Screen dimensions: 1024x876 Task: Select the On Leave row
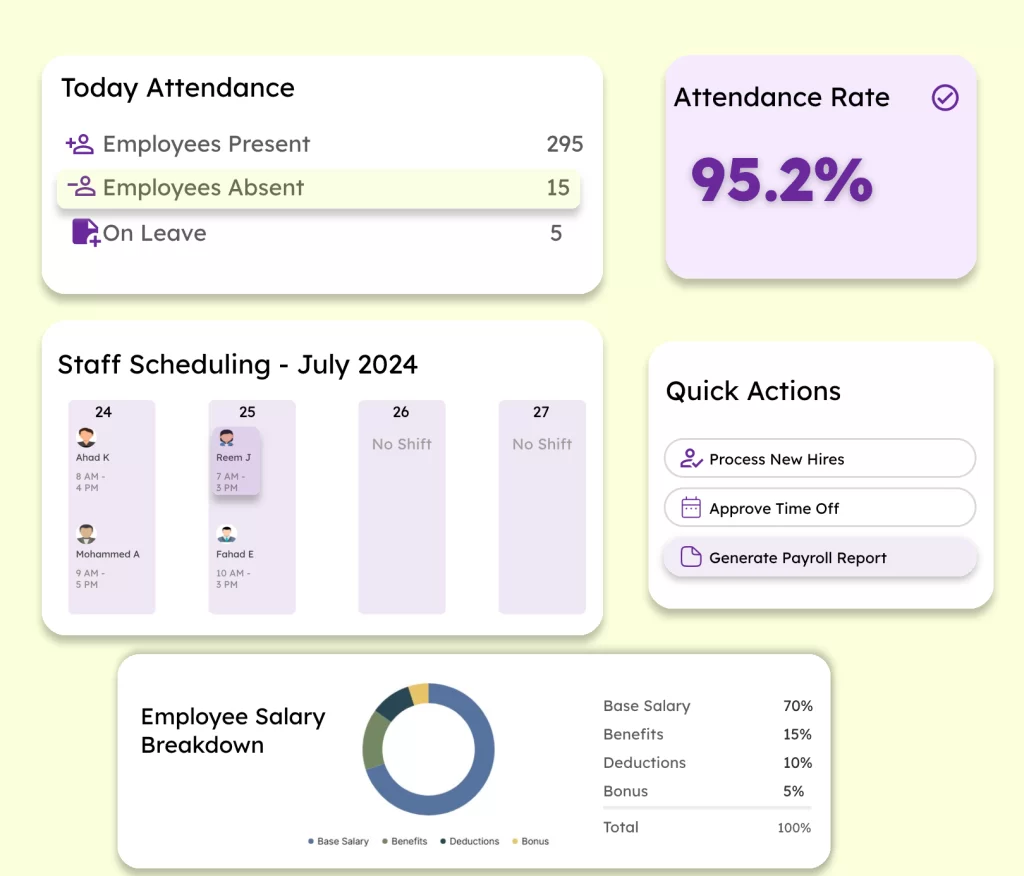(x=317, y=233)
